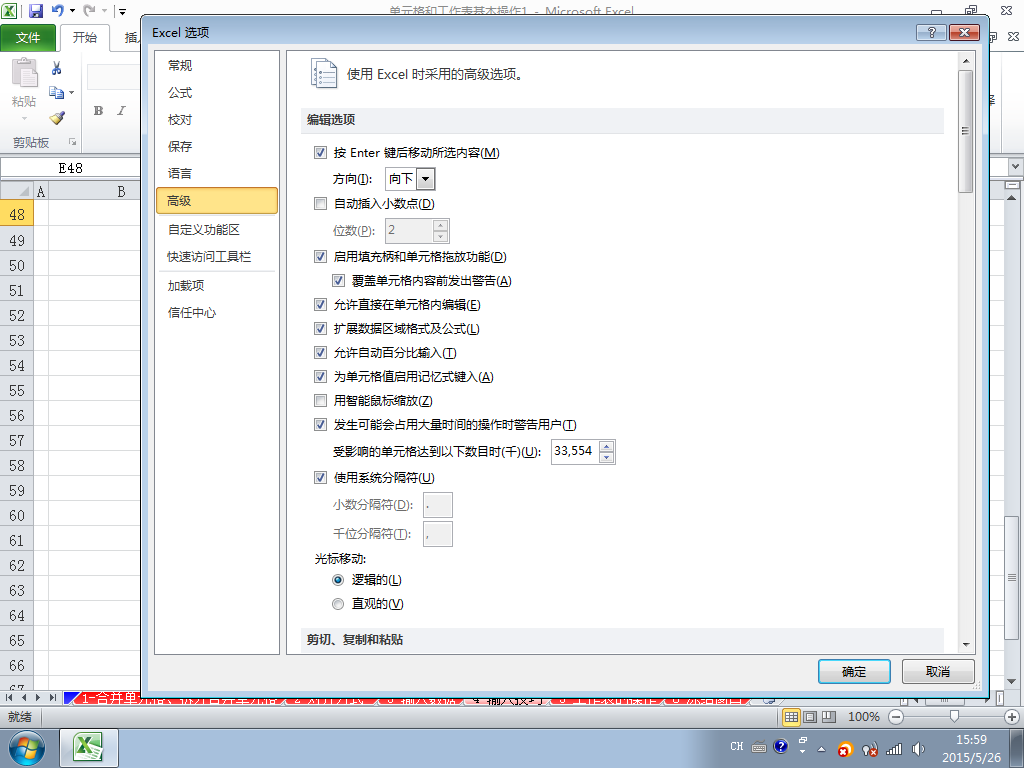Select 信任中心 category

pyautogui.click(x=217, y=312)
